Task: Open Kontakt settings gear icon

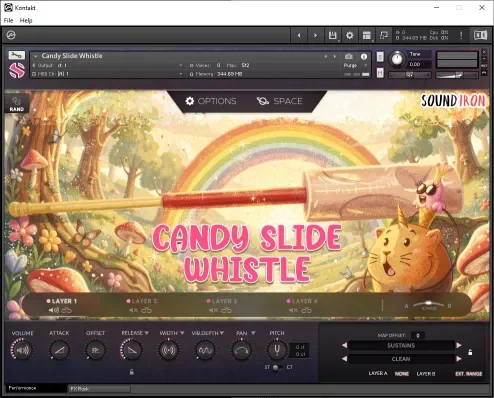Action: point(349,35)
